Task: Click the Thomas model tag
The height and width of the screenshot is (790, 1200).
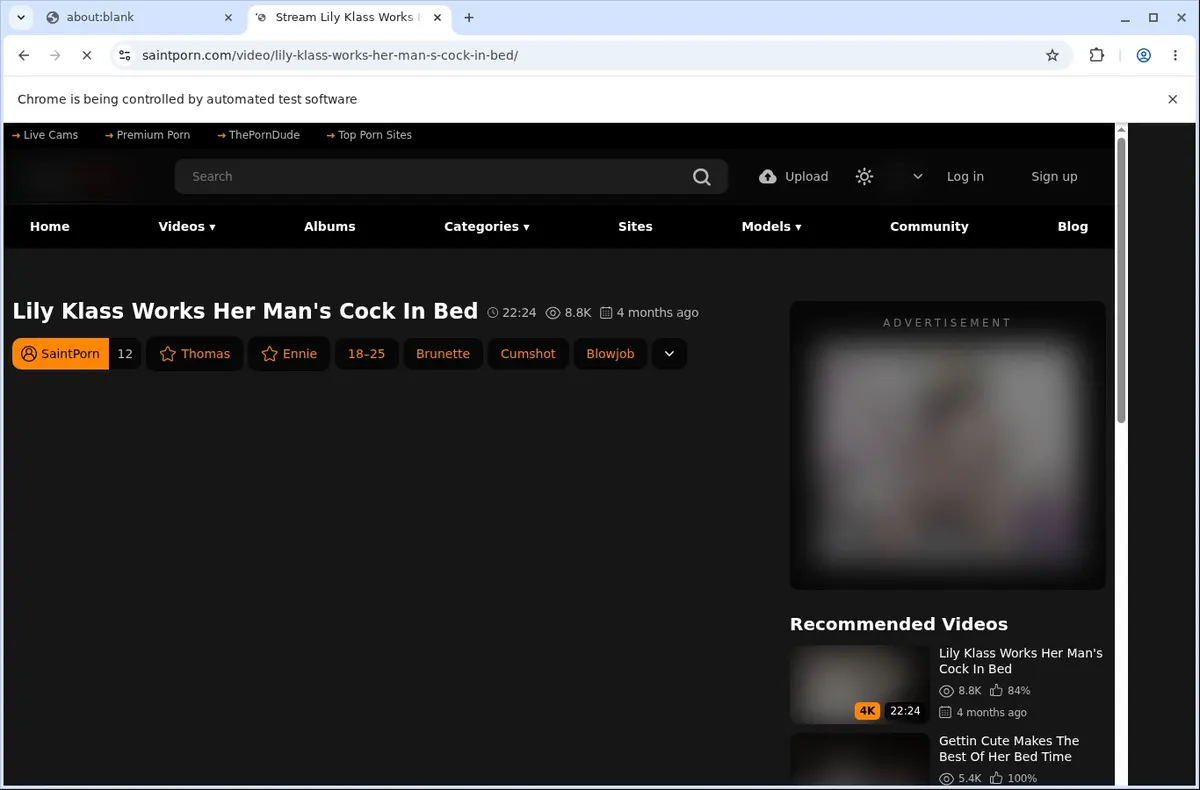Action: pos(195,354)
